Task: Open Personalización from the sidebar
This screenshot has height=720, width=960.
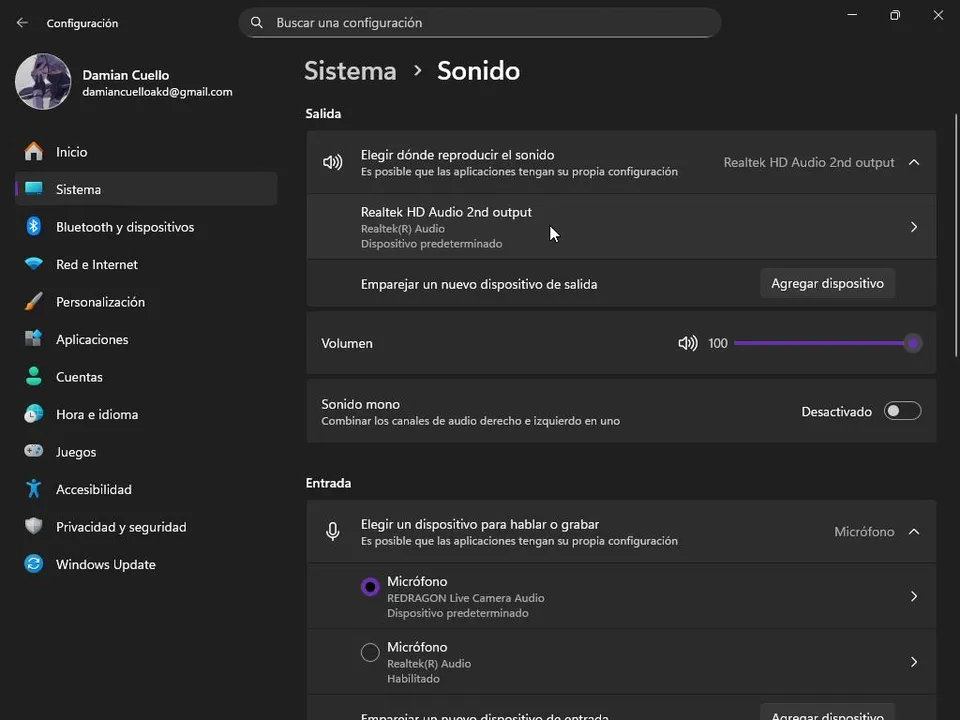Action: coord(100,302)
